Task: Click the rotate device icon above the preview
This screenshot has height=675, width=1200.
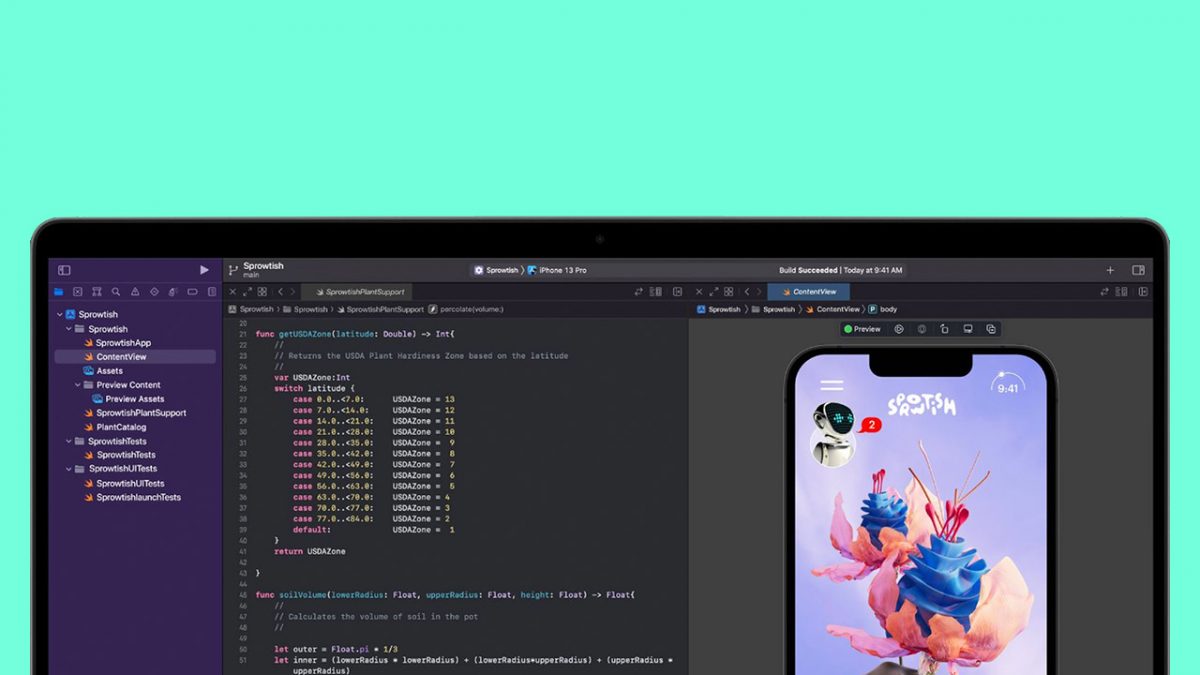Action: [945, 329]
